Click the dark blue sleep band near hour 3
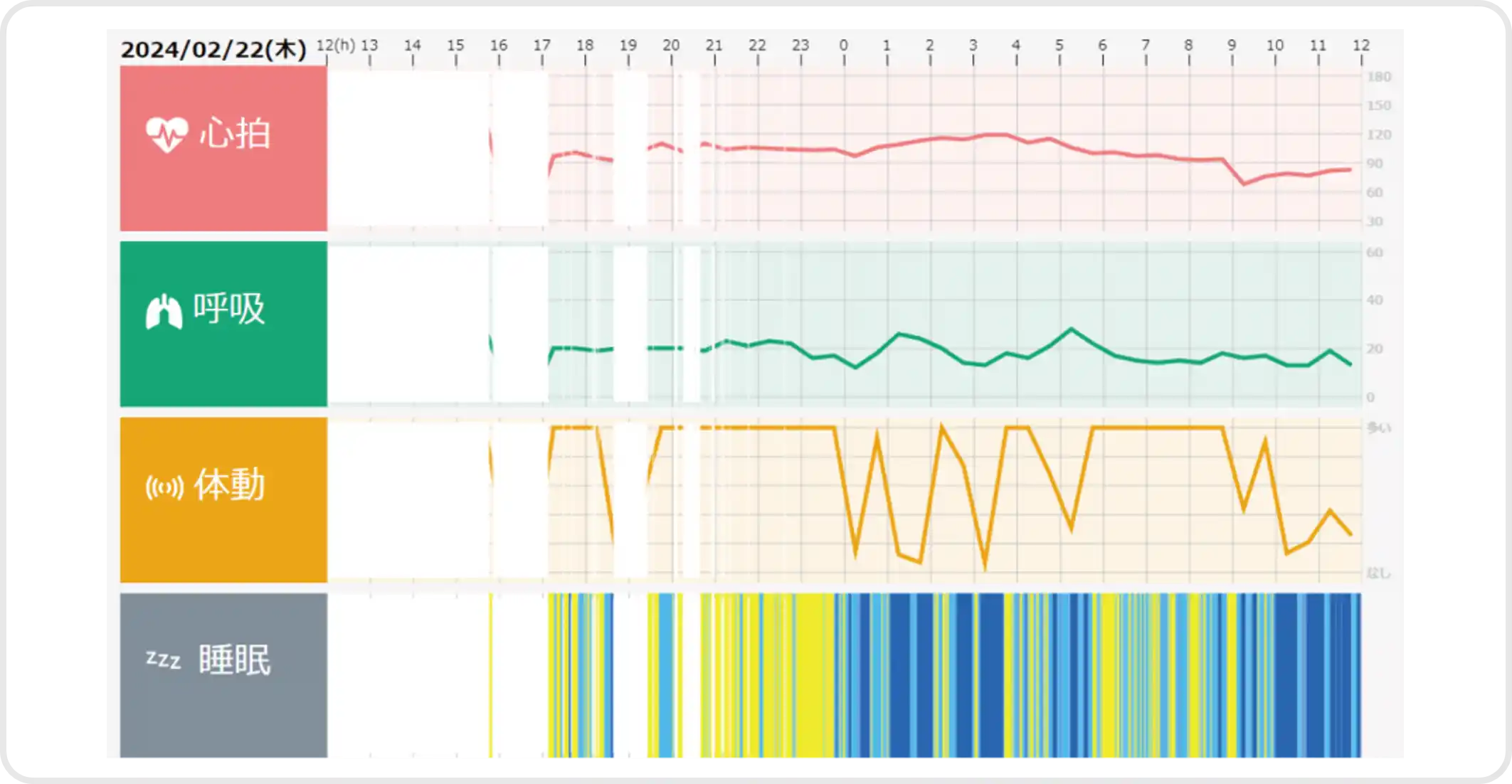This screenshot has height=784, width=1512. 989,676
